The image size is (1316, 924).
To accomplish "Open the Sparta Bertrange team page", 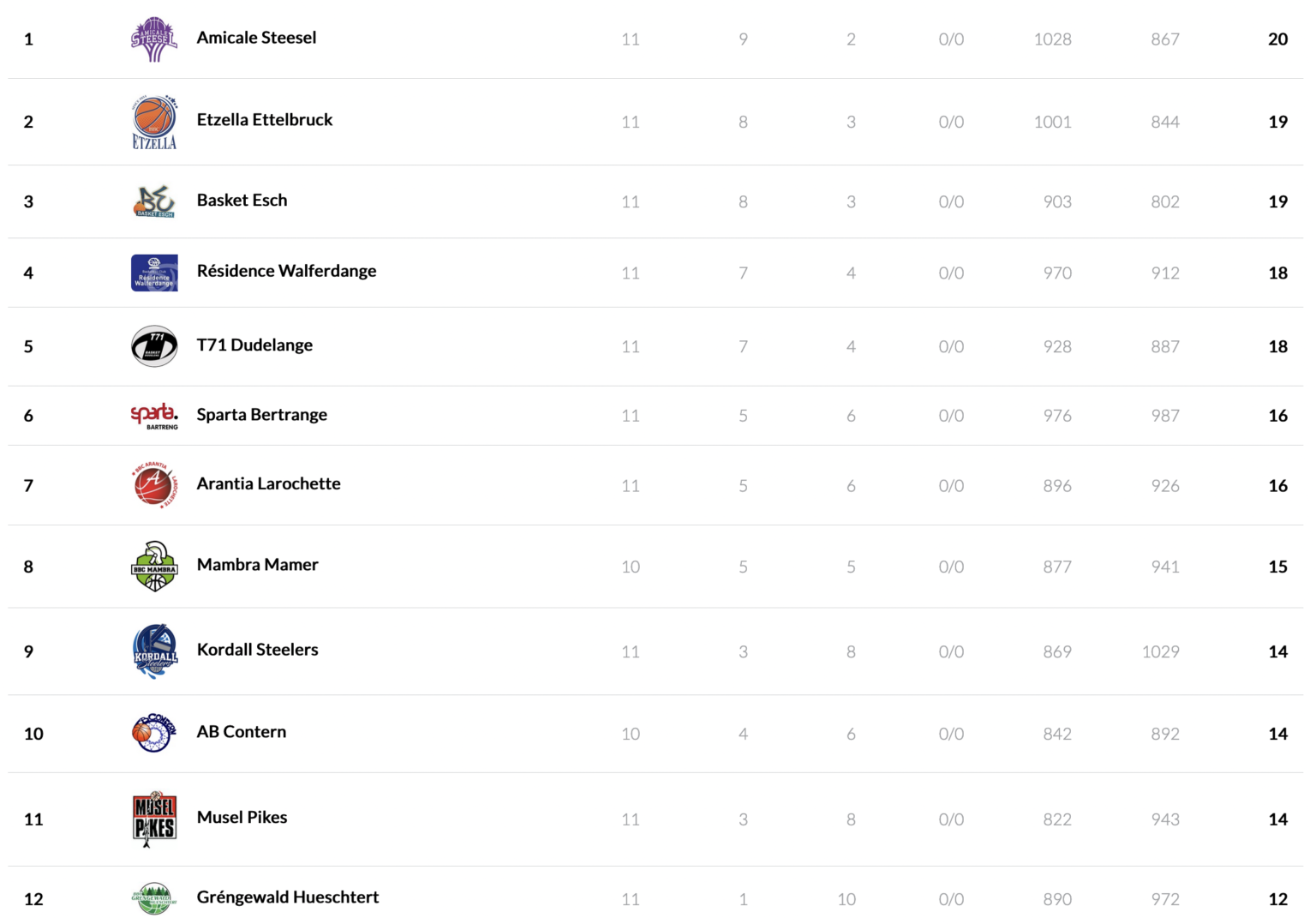I will 262,415.
